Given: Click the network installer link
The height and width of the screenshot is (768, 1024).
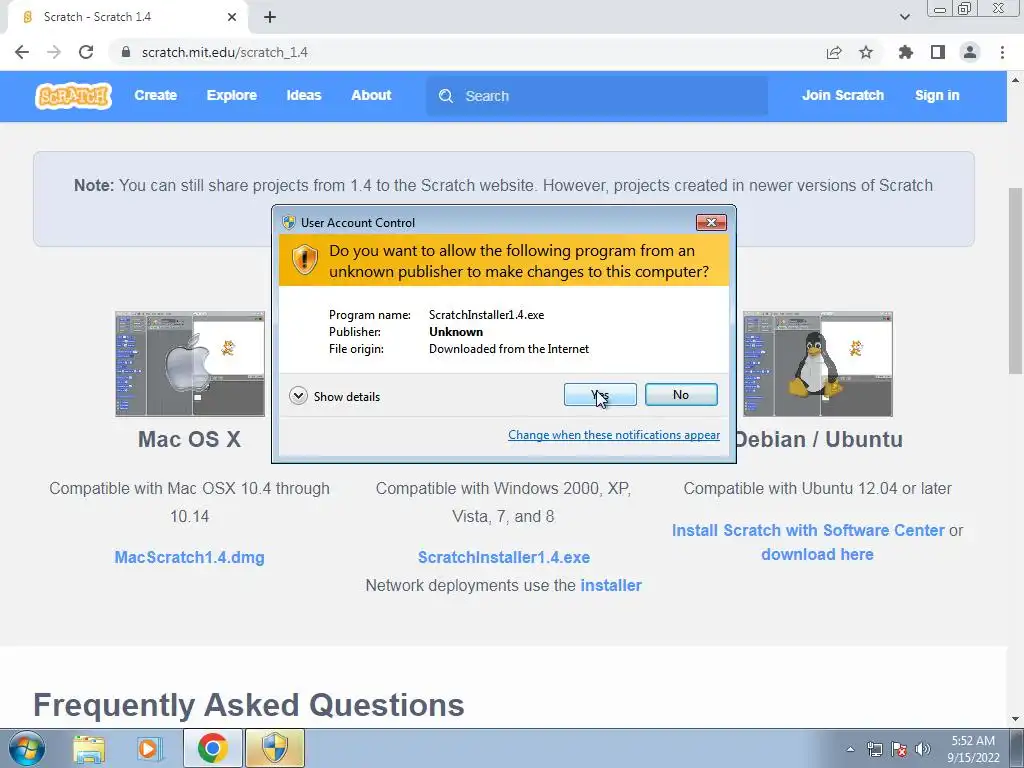Looking at the screenshot, I should coord(611,586).
